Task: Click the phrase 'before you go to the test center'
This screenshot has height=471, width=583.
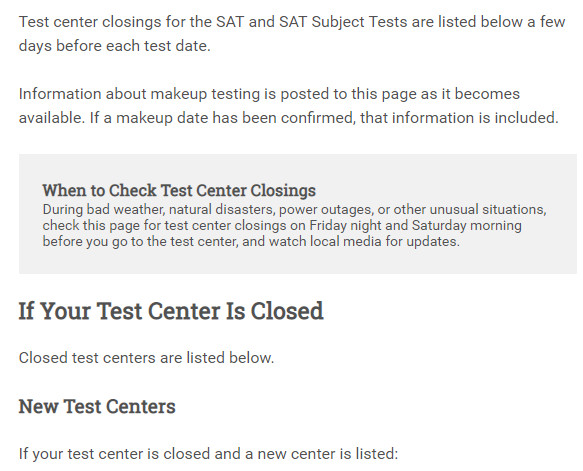Action: [139, 242]
